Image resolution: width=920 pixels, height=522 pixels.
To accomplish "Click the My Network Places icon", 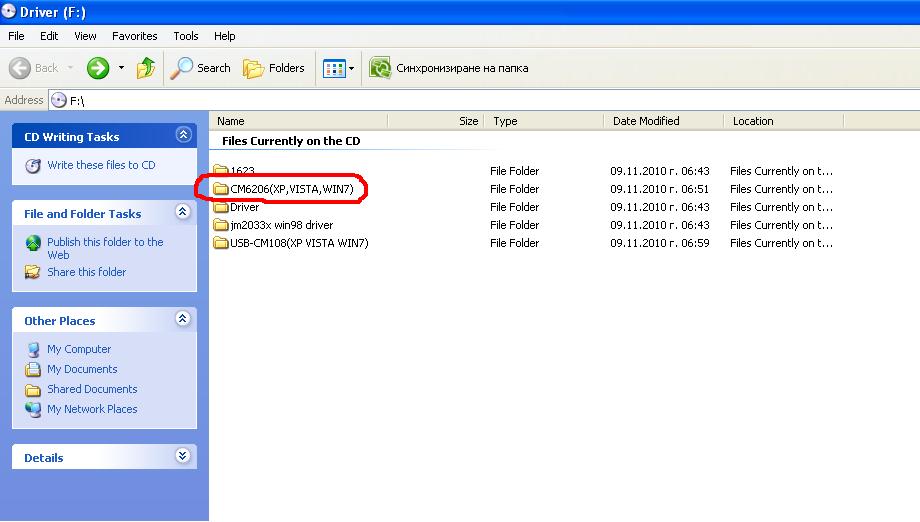I will click(33, 409).
